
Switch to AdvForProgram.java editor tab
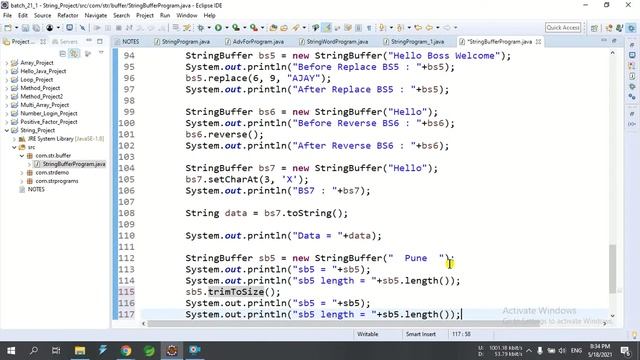254,42
